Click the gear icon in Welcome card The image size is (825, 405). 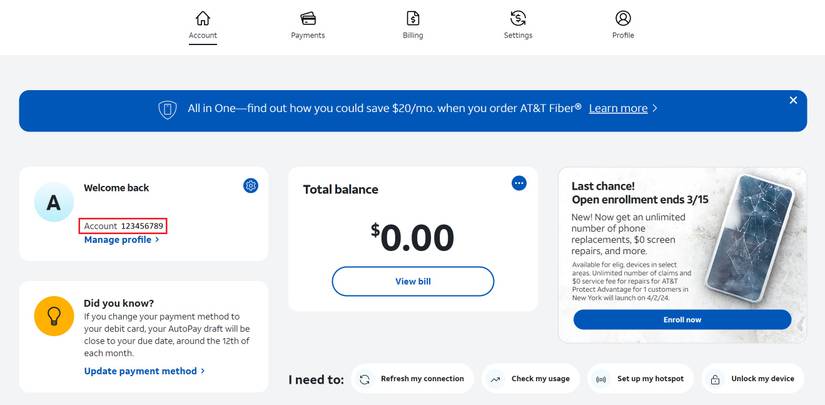(x=251, y=185)
